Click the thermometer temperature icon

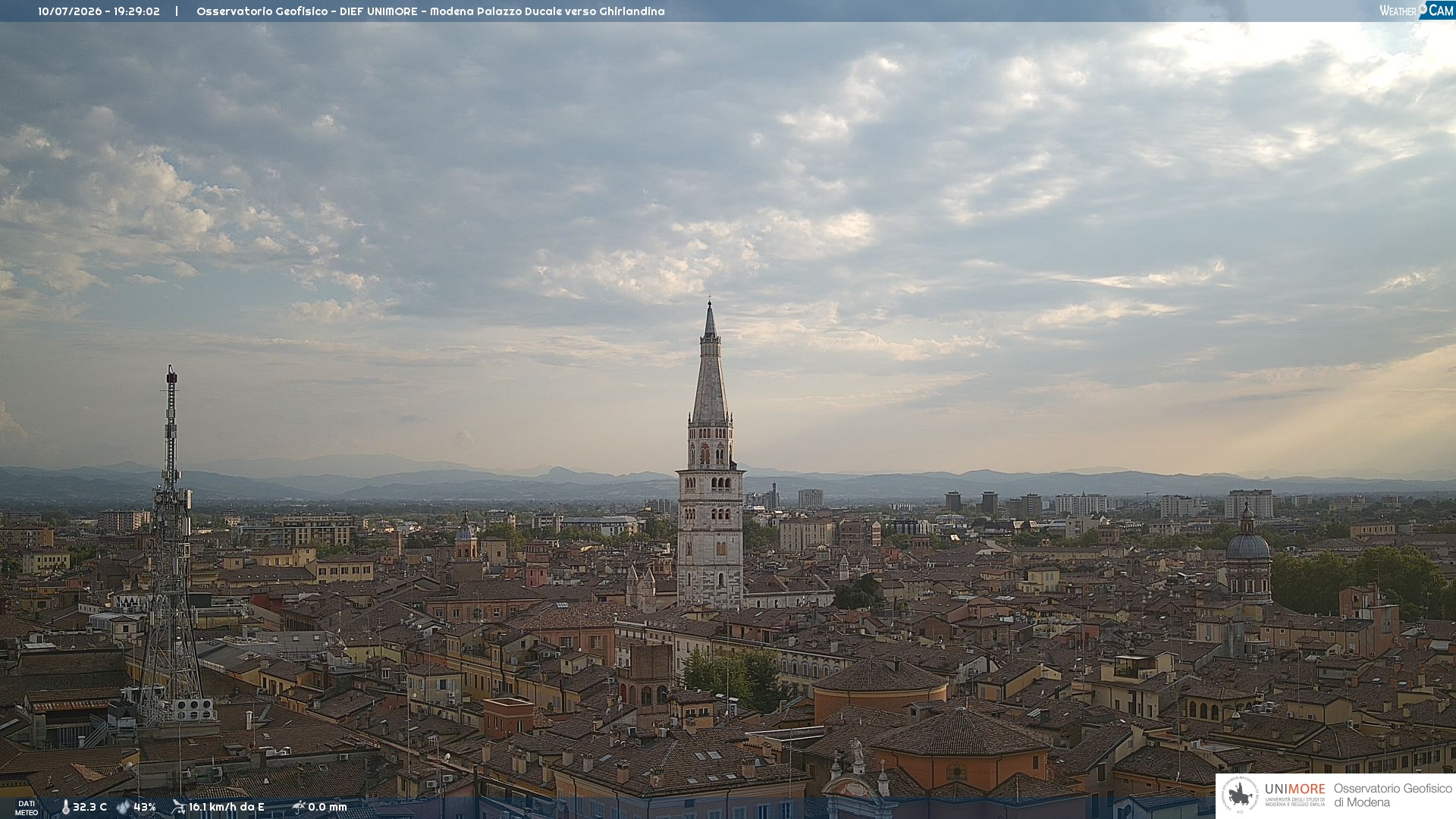[65, 807]
